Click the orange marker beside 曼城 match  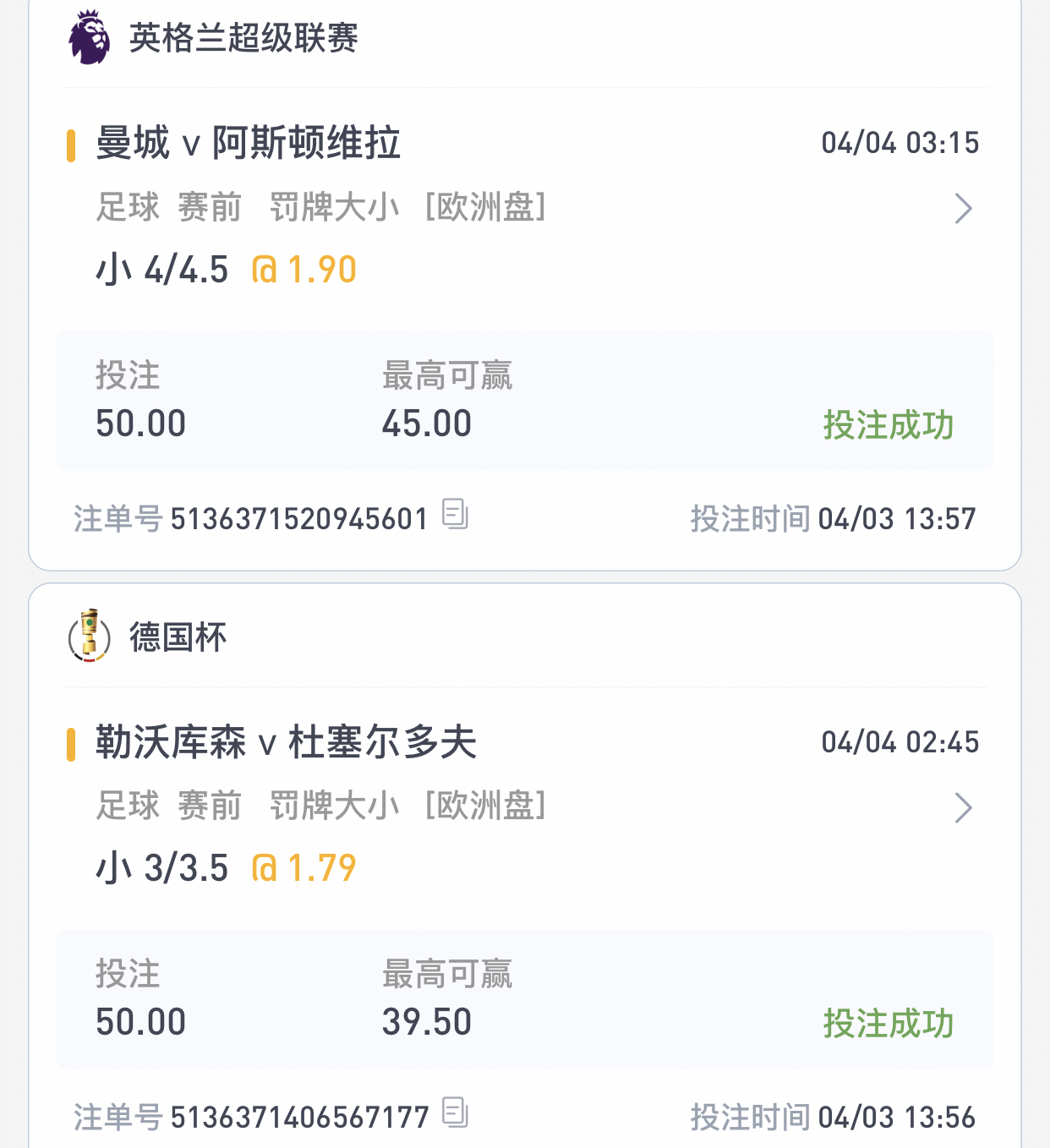[x=71, y=145]
